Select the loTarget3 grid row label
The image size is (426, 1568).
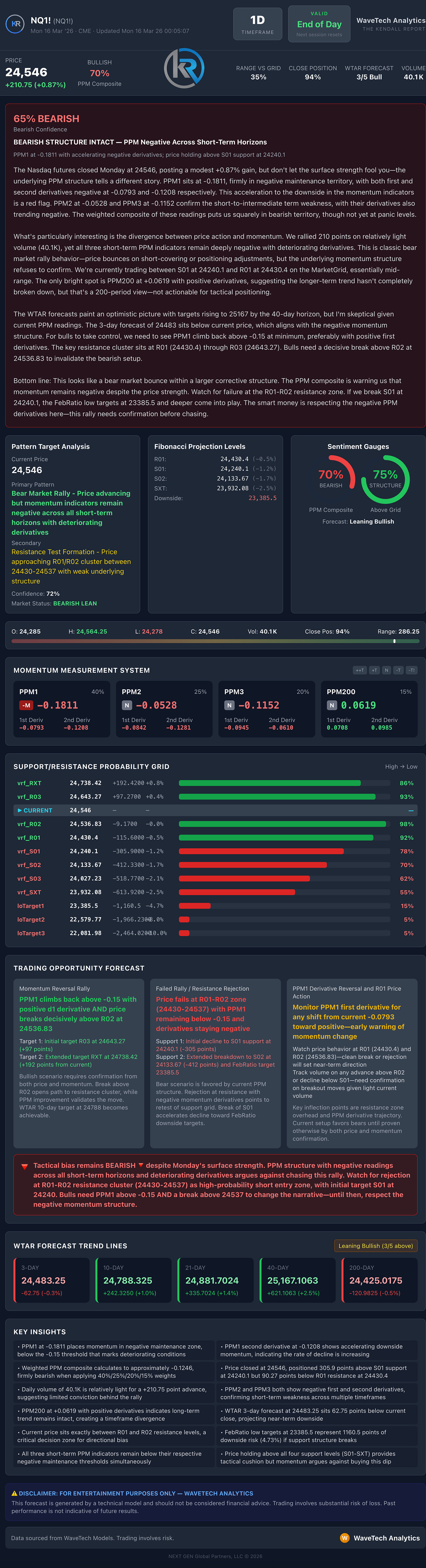coord(31,933)
